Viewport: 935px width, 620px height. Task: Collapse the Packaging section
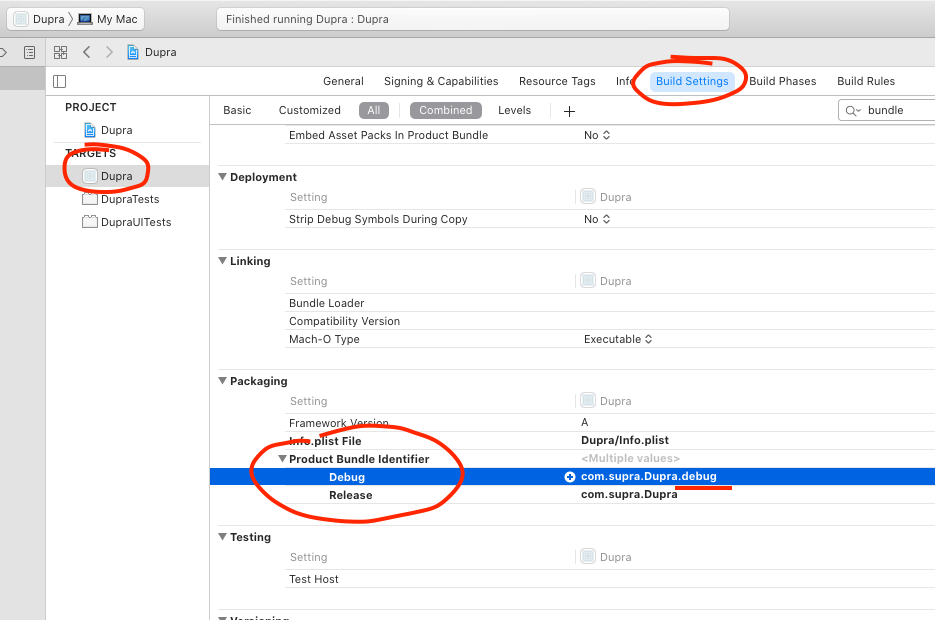tap(222, 381)
